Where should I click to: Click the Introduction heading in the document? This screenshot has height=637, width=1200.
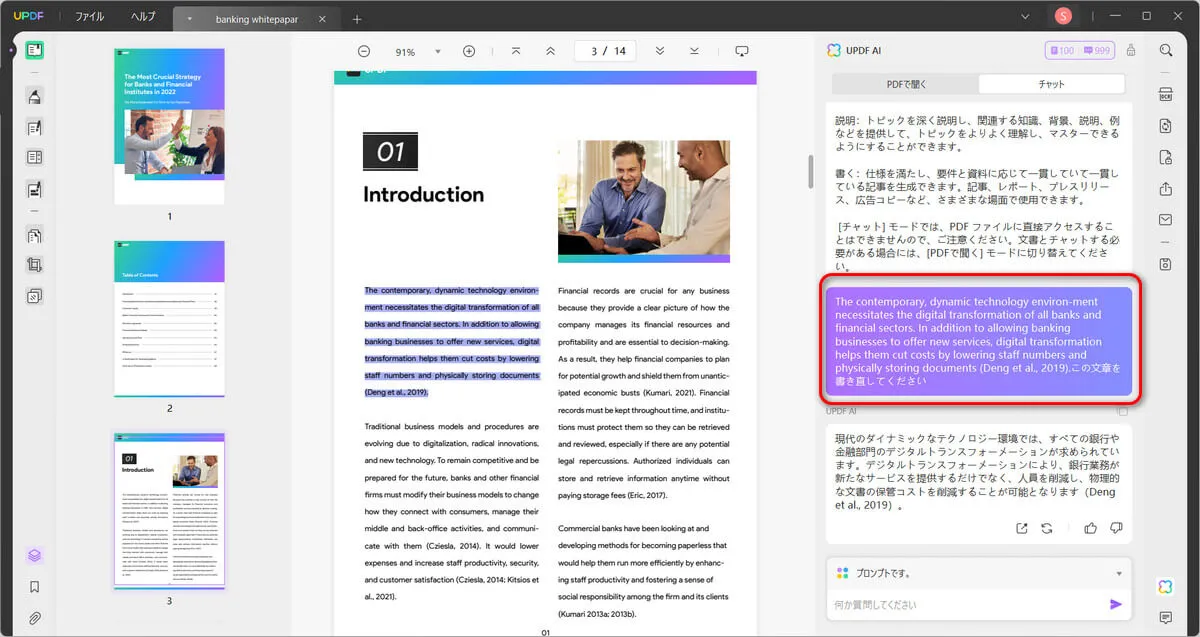[x=423, y=195]
